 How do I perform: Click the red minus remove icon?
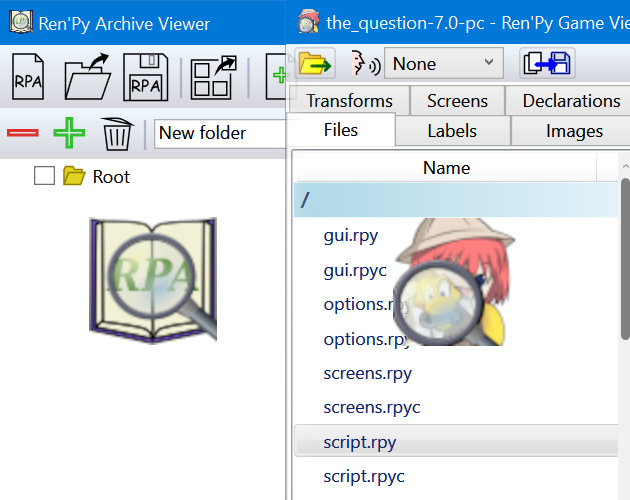[23, 133]
